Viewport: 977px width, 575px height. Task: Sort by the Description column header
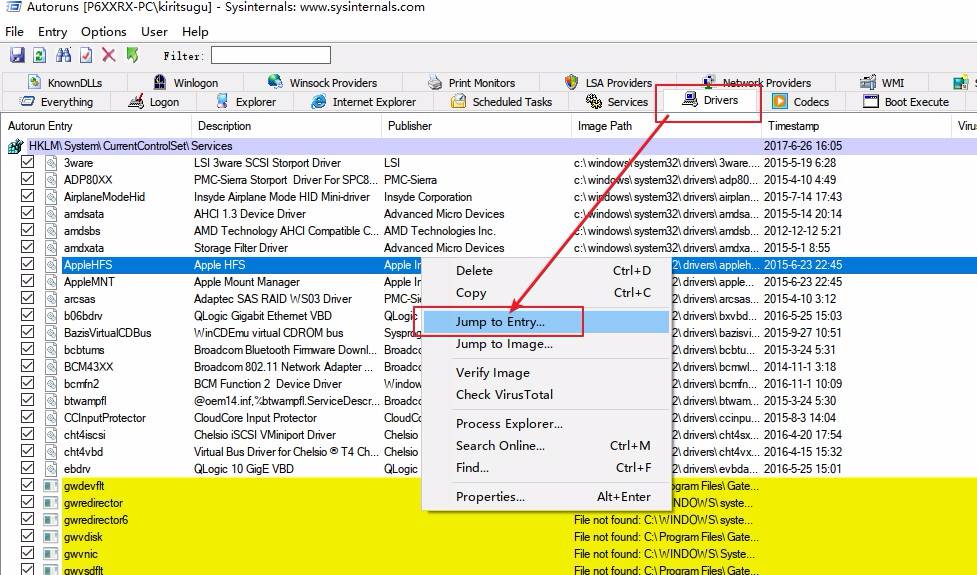pos(287,126)
